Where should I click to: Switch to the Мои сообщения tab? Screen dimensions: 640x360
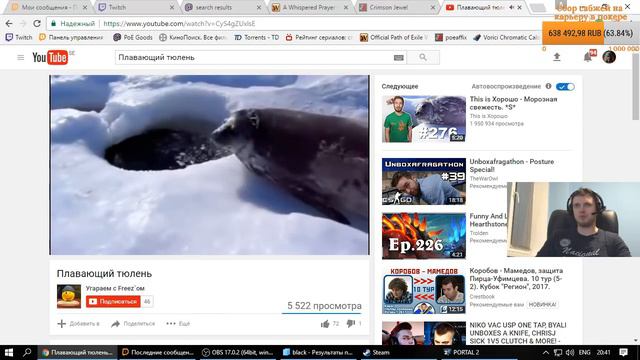tap(48, 7)
